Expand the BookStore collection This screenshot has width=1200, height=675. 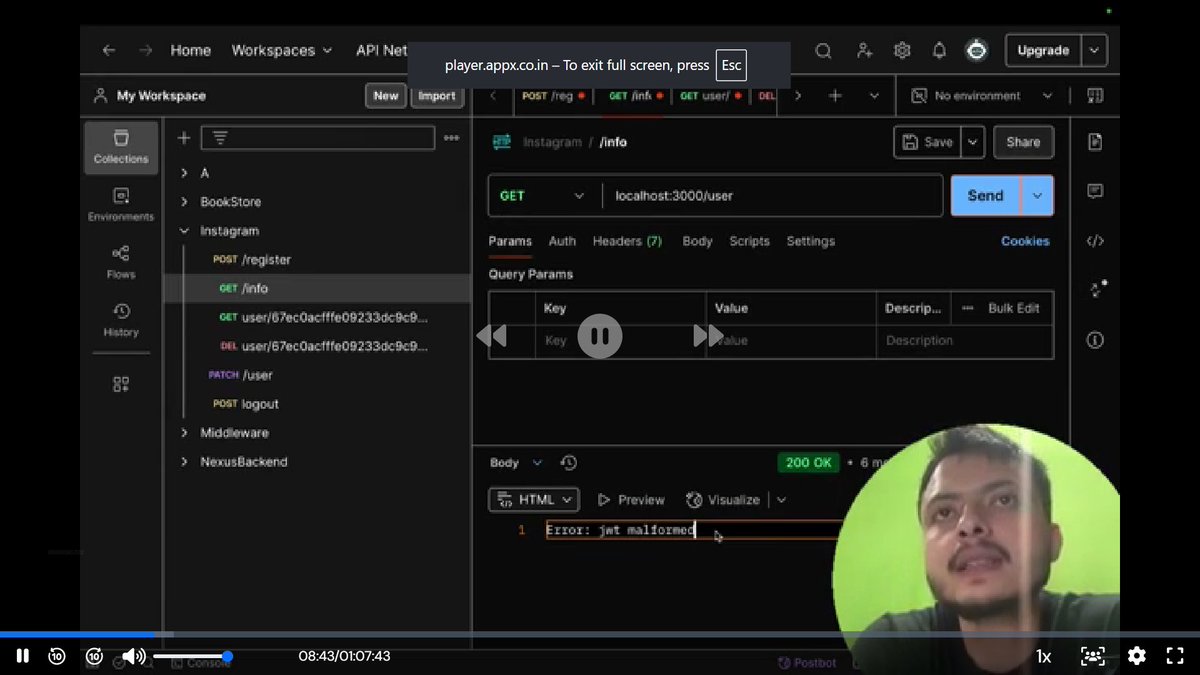pos(184,202)
